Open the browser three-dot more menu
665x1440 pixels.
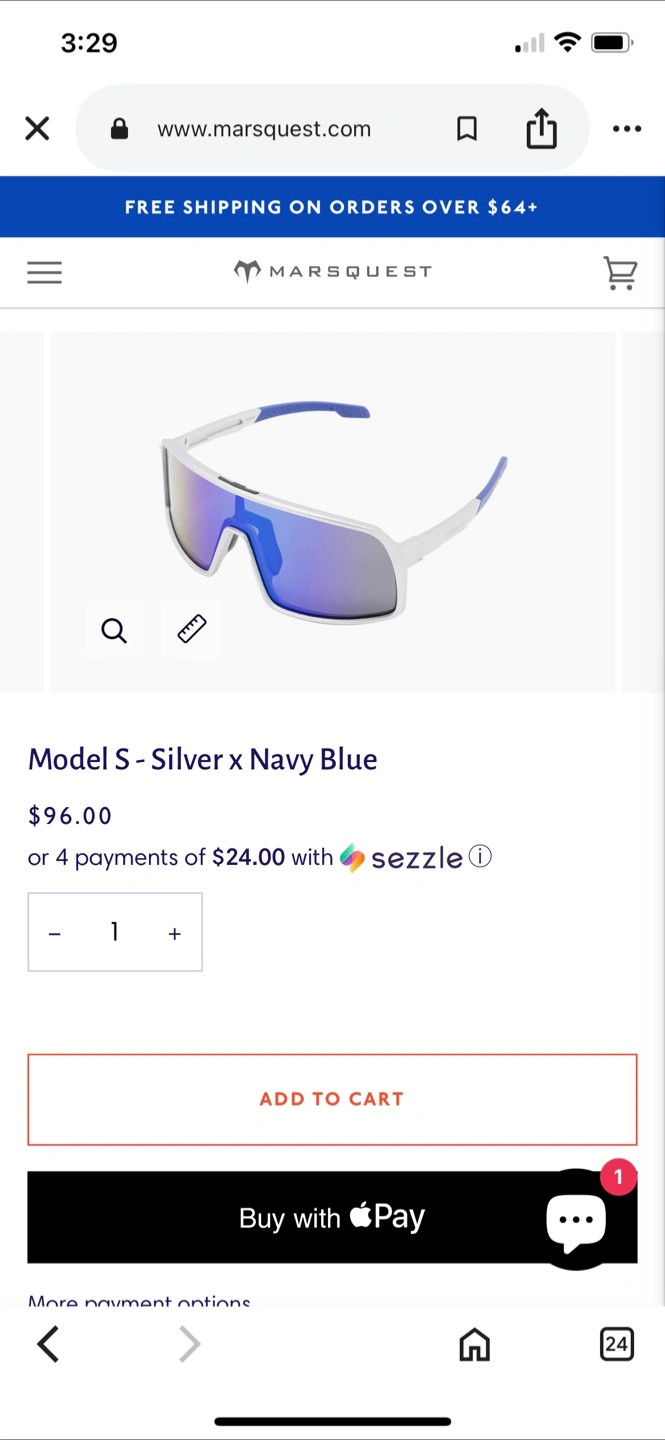pyautogui.click(x=626, y=129)
